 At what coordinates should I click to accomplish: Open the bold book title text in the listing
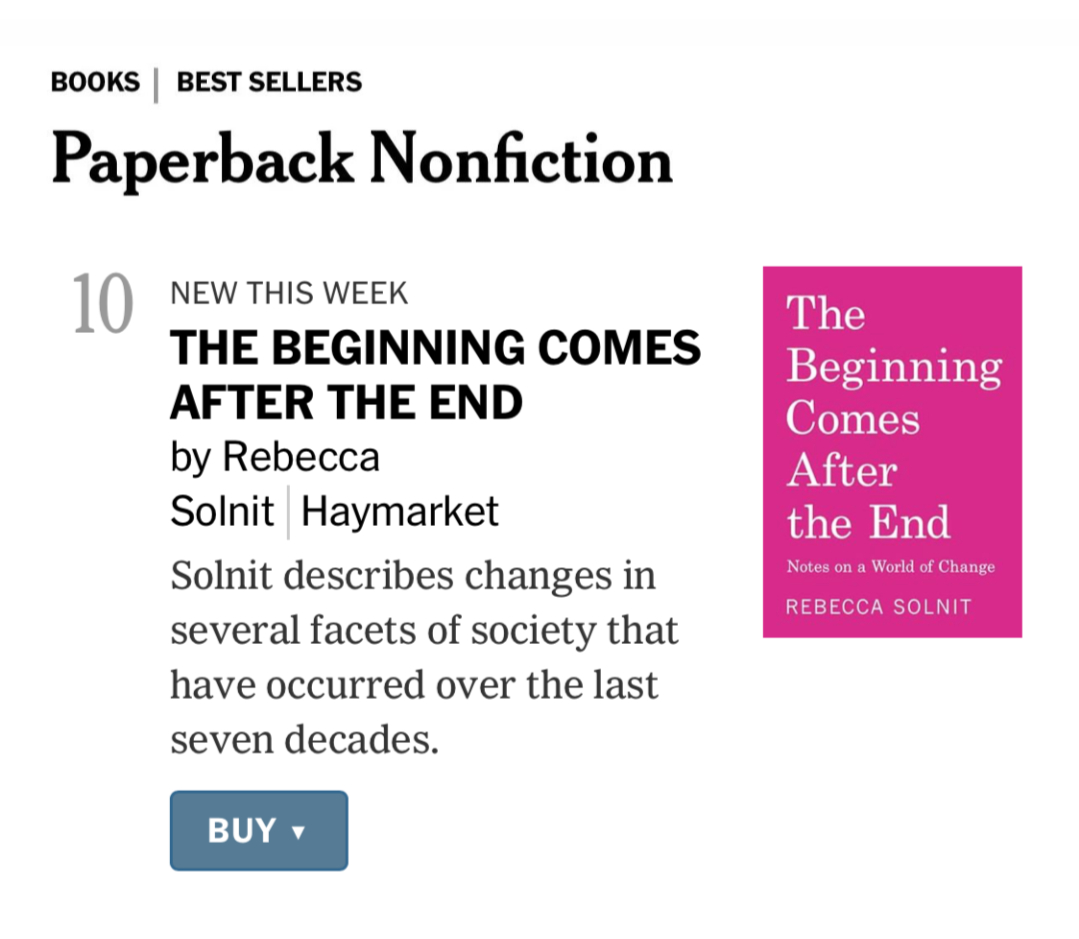point(435,374)
